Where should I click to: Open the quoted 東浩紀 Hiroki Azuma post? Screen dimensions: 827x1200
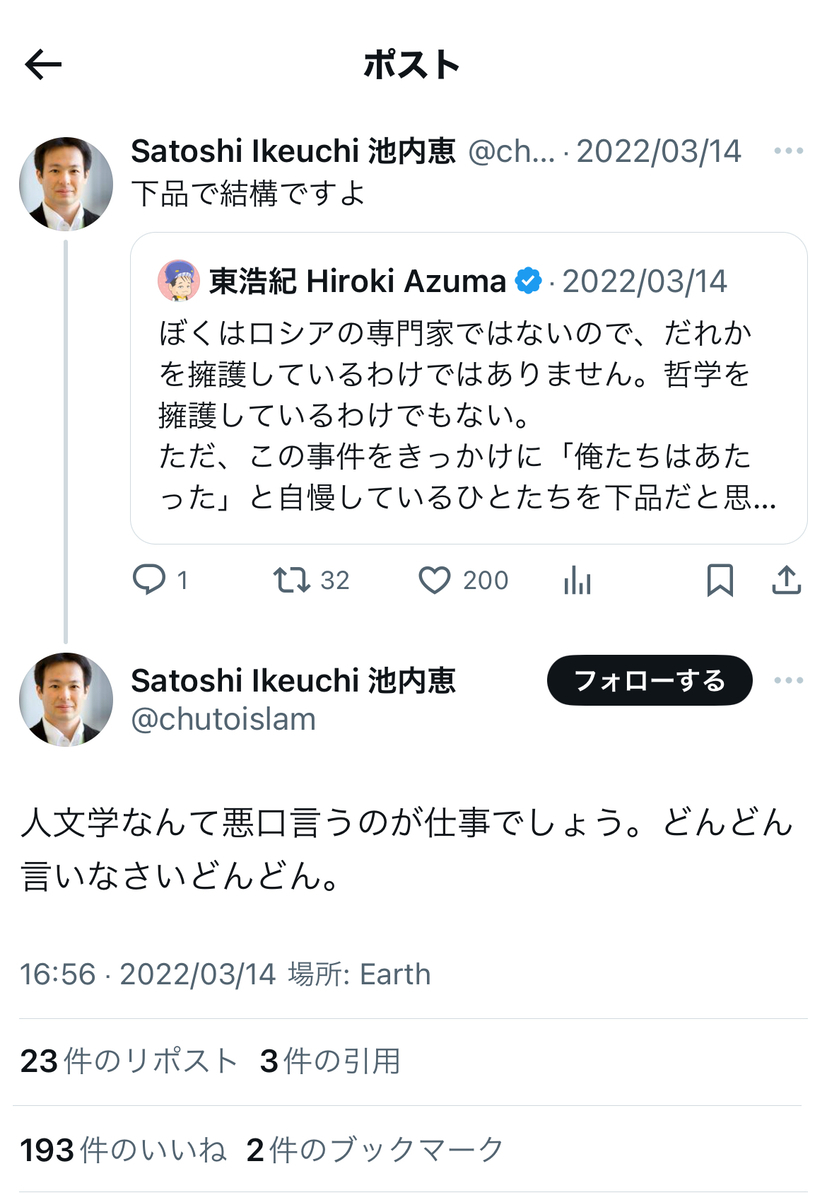click(x=468, y=388)
